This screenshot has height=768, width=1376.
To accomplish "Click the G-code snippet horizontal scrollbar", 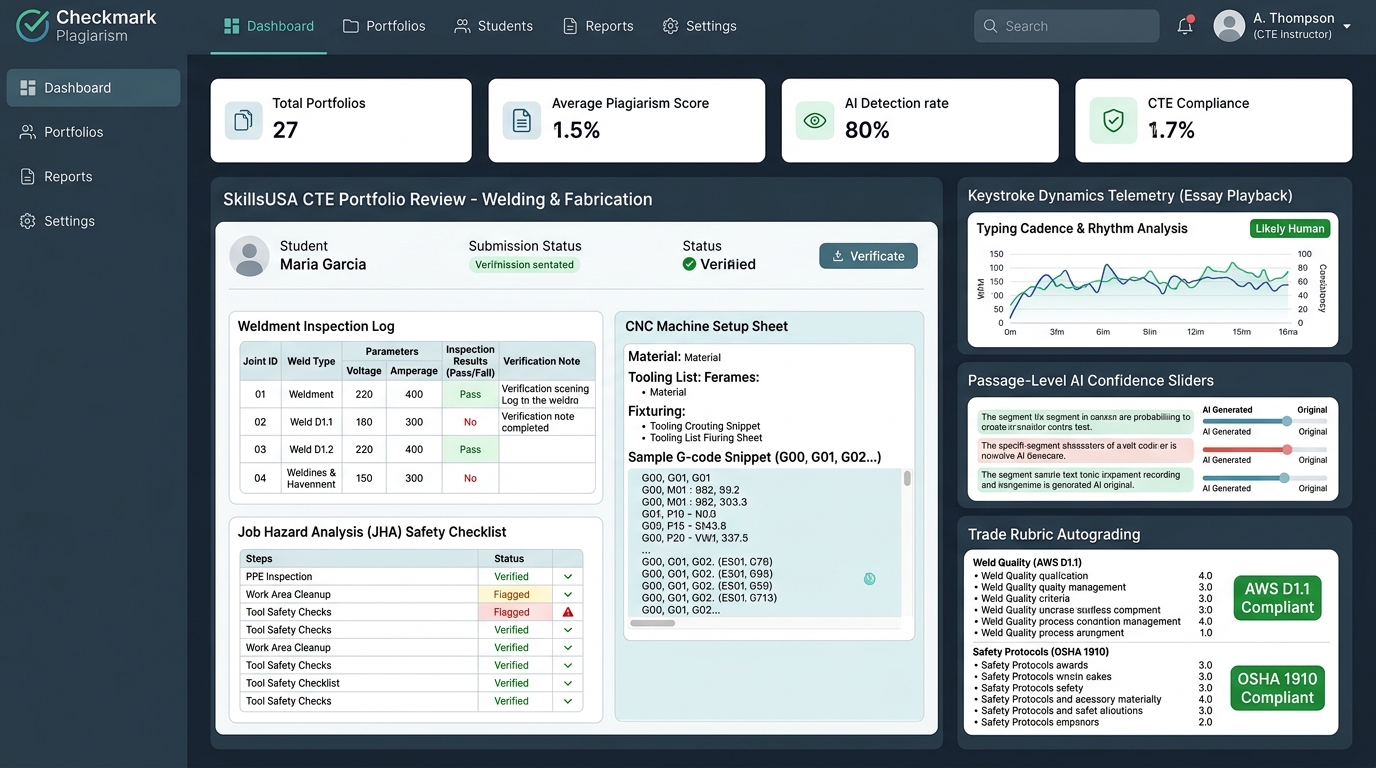I will click(652, 623).
